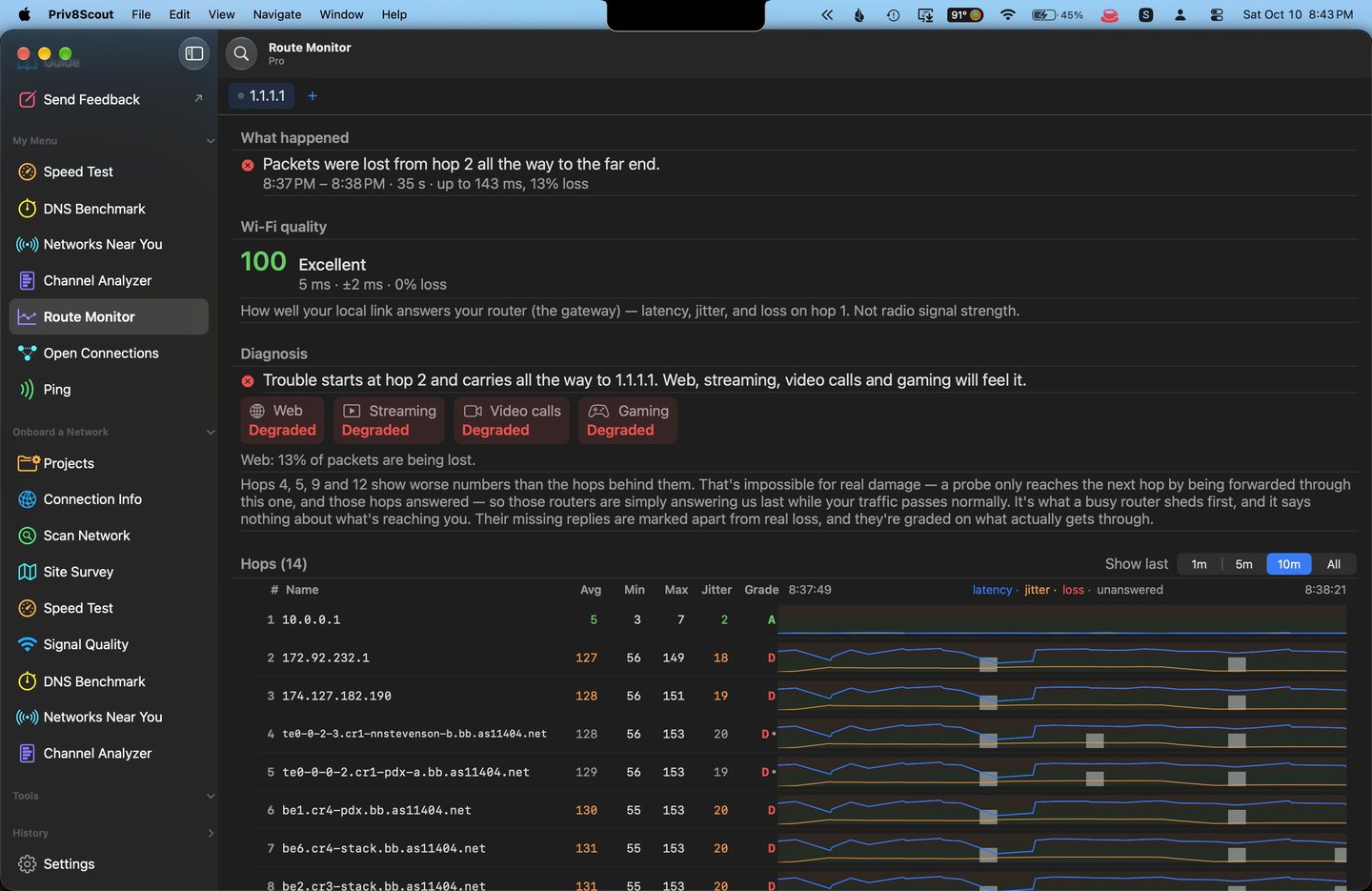Expand the History section
The image size is (1372, 891).
tap(211, 833)
